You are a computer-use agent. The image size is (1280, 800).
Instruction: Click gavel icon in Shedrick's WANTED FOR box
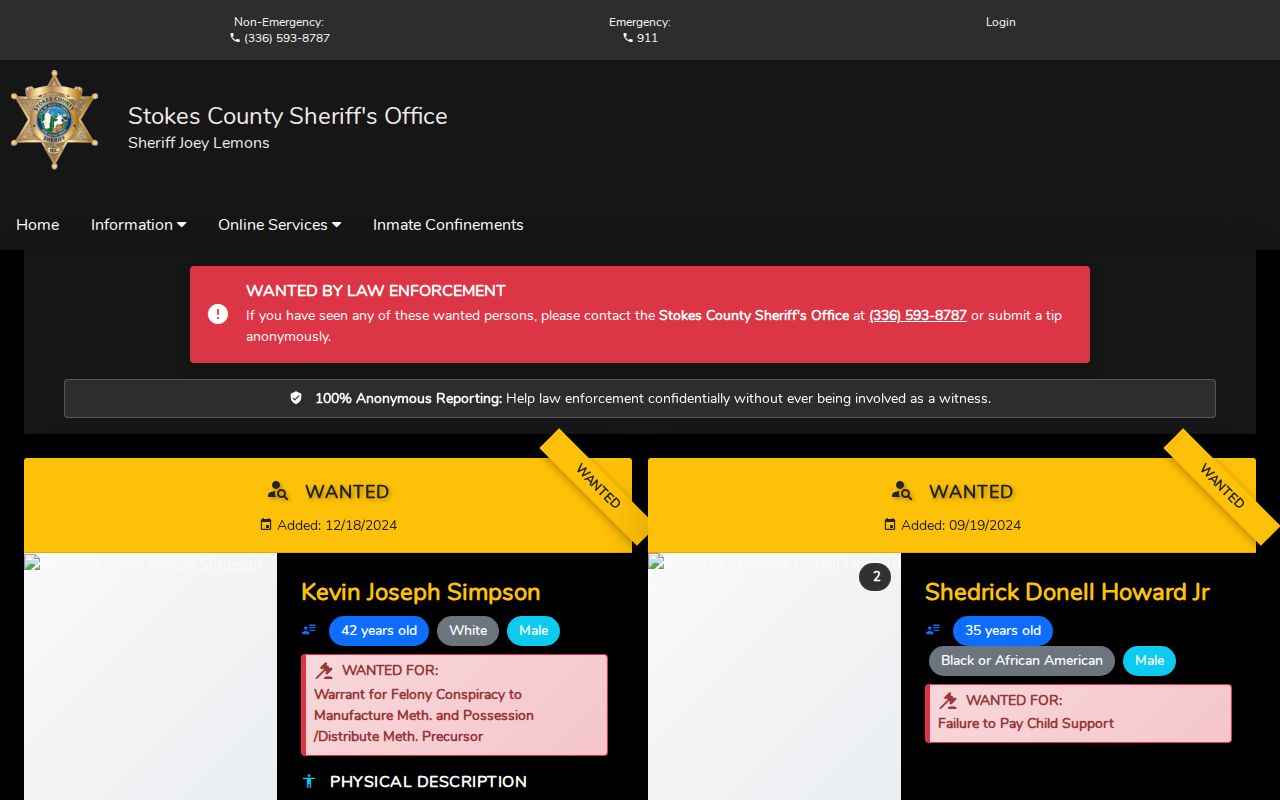click(948, 700)
